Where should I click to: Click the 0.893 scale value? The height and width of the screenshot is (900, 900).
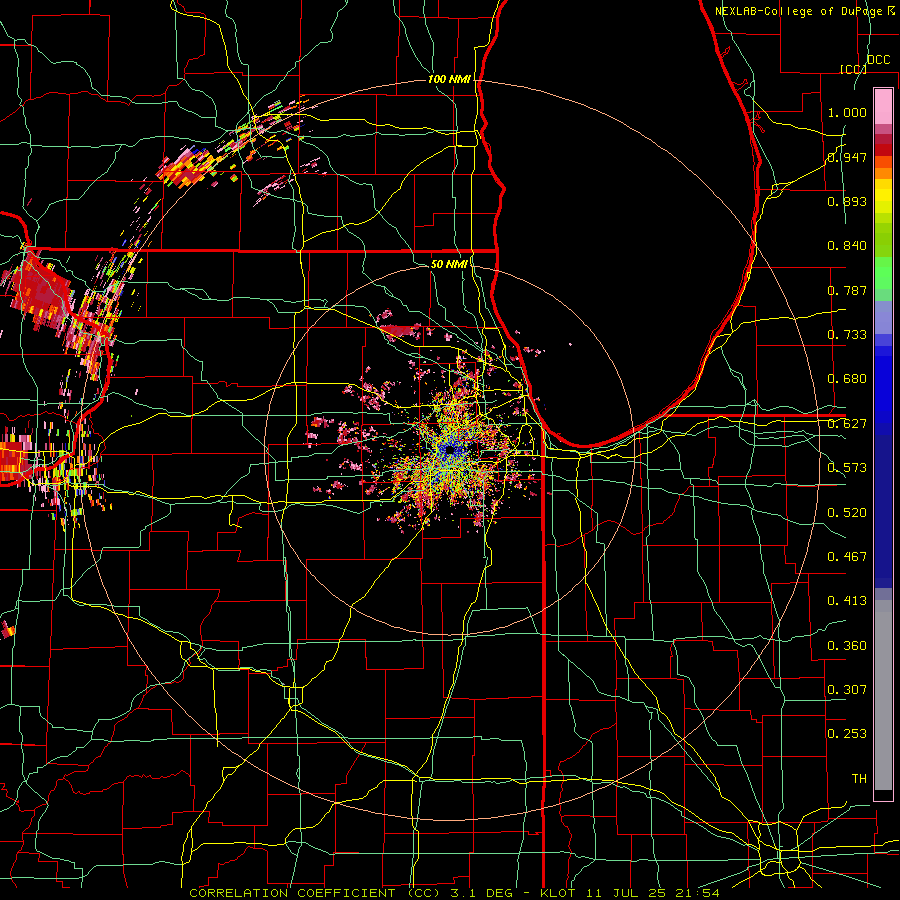pos(847,201)
